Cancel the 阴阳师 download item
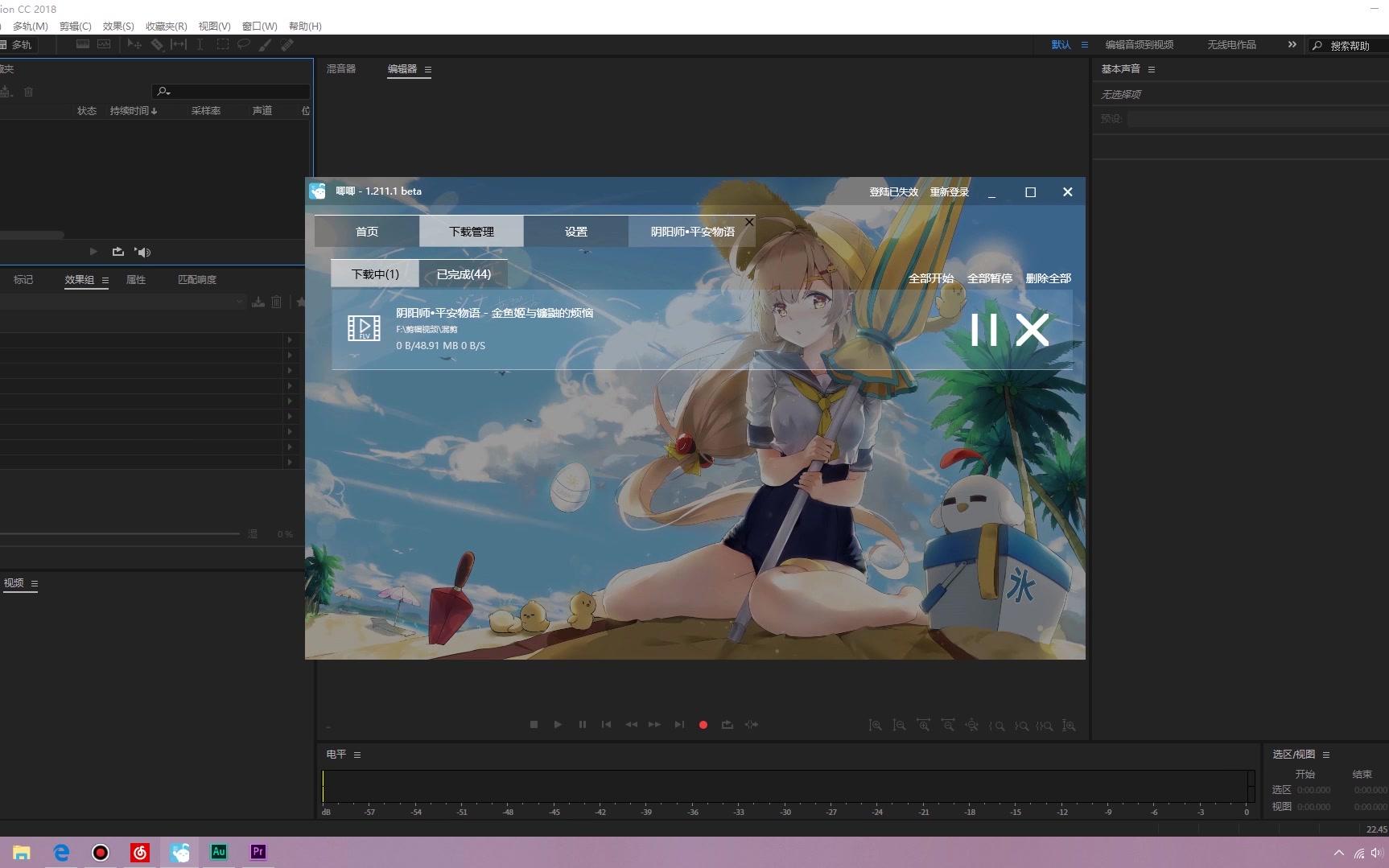 pos(1032,330)
